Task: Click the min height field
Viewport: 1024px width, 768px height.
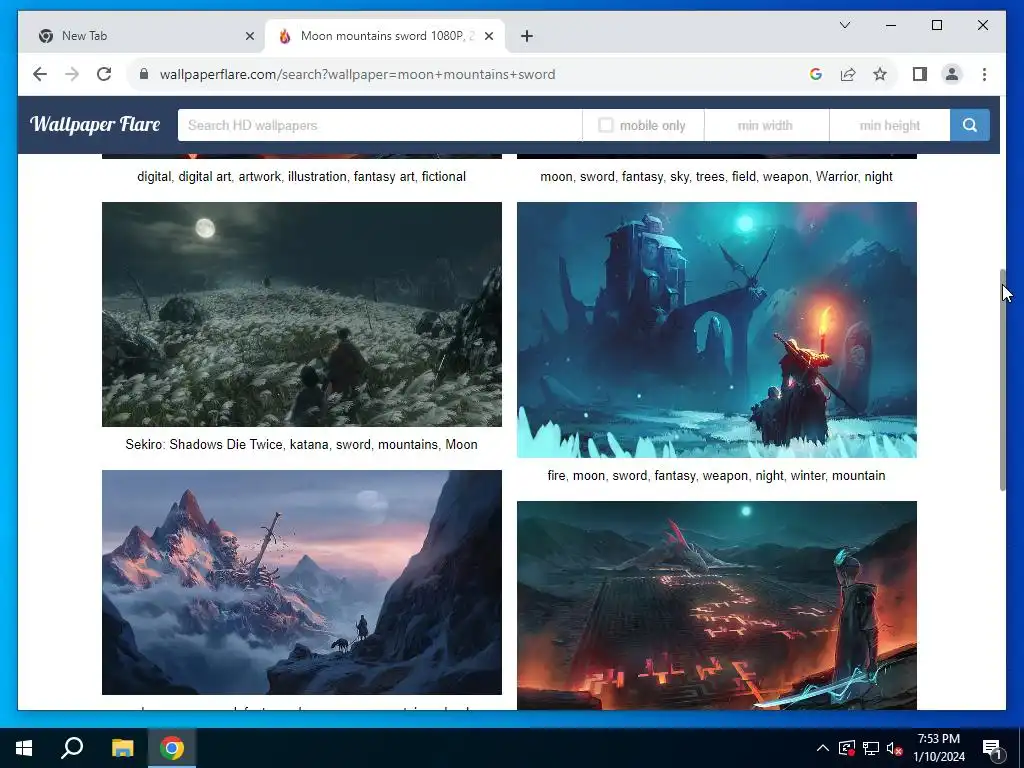Action: (x=889, y=125)
